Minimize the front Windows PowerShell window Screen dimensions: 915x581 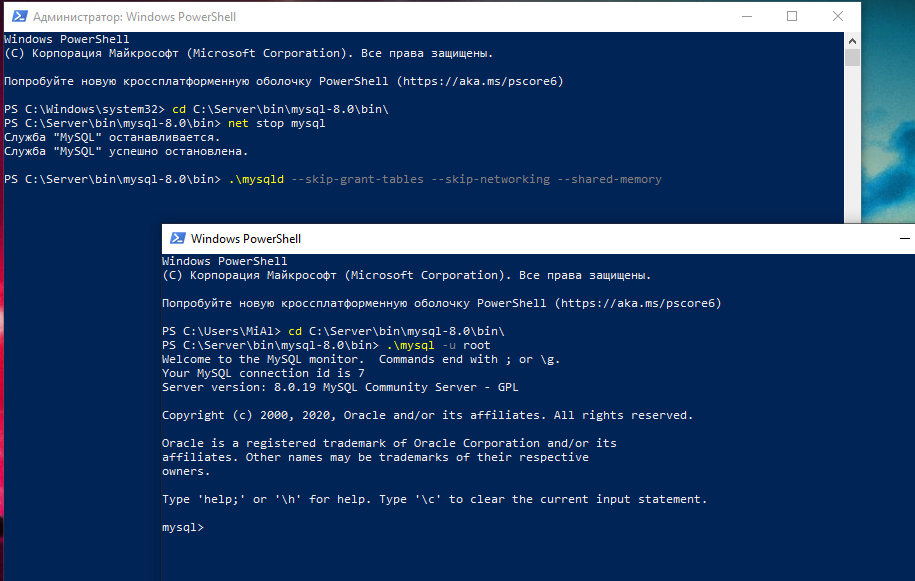(904, 238)
